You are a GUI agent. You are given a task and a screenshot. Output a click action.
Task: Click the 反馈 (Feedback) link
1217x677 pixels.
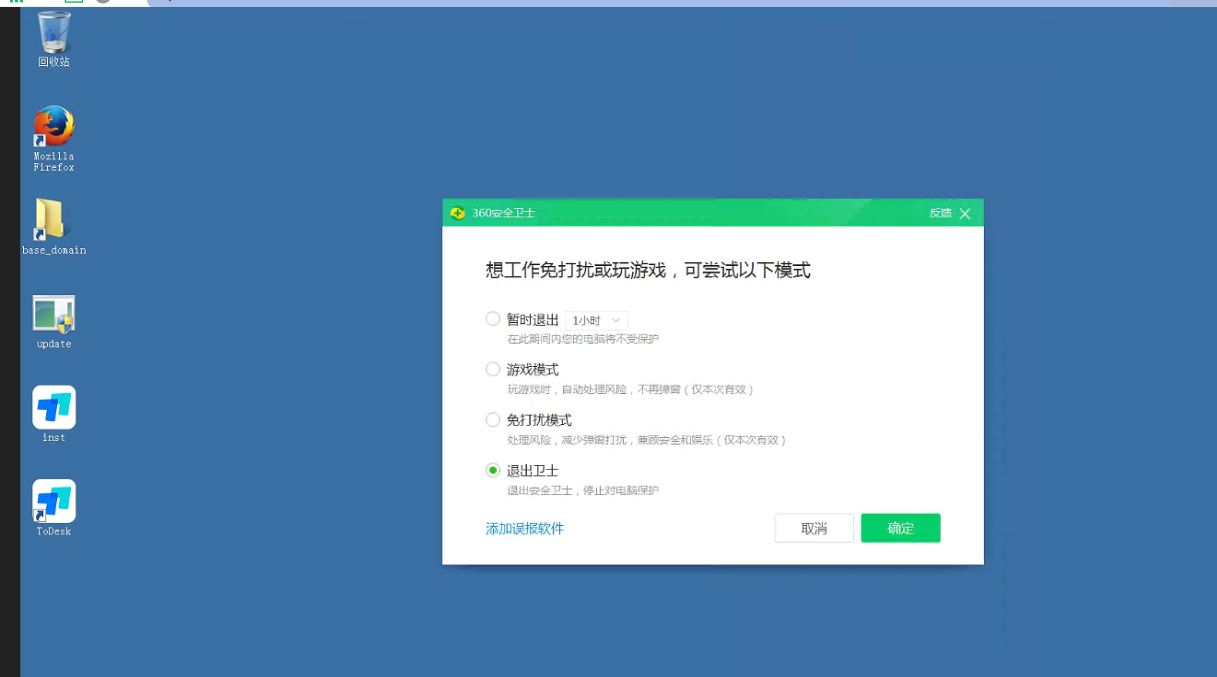pyautogui.click(x=941, y=213)
